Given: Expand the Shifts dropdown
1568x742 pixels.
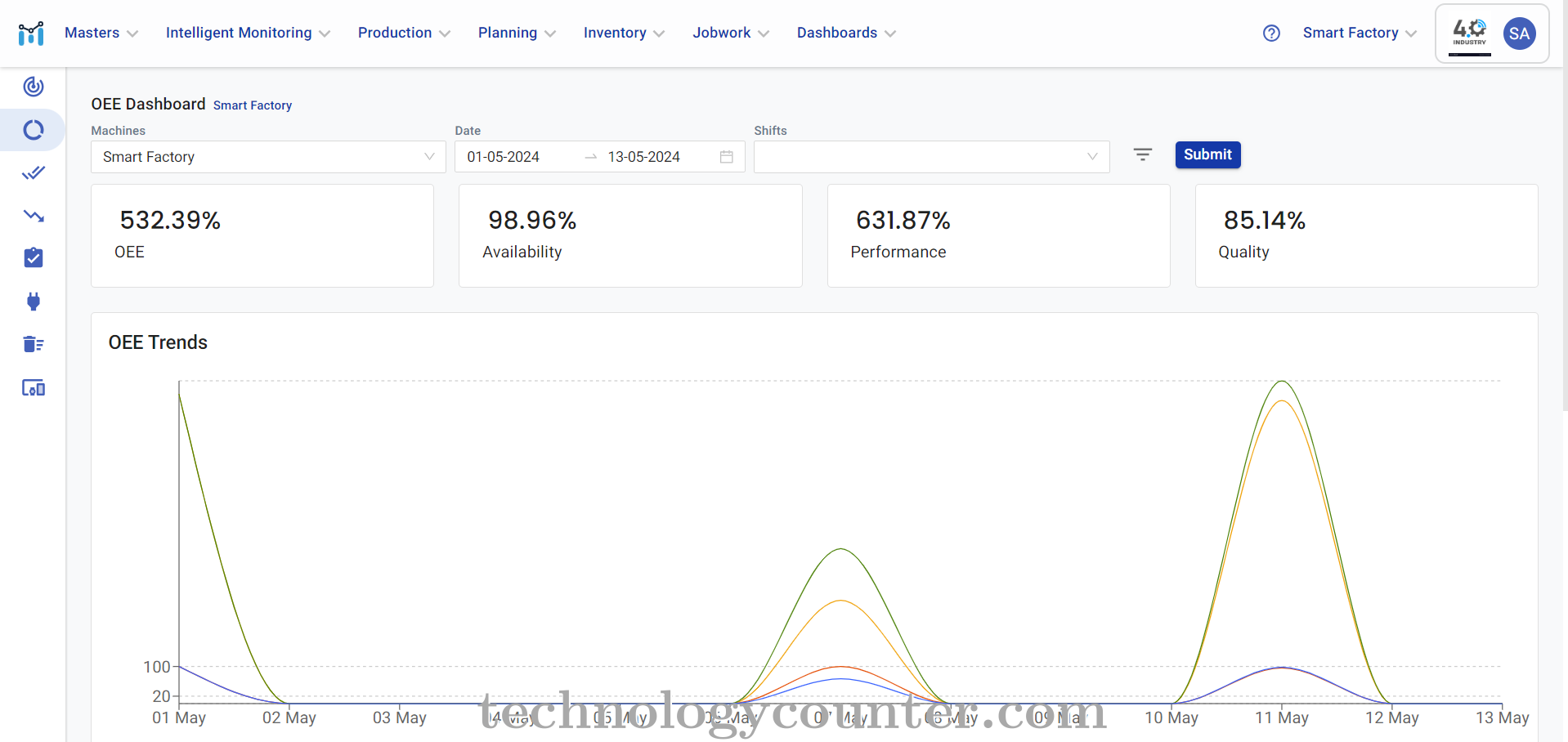Looking at the screenshot, I should click(x=932, y=157).
